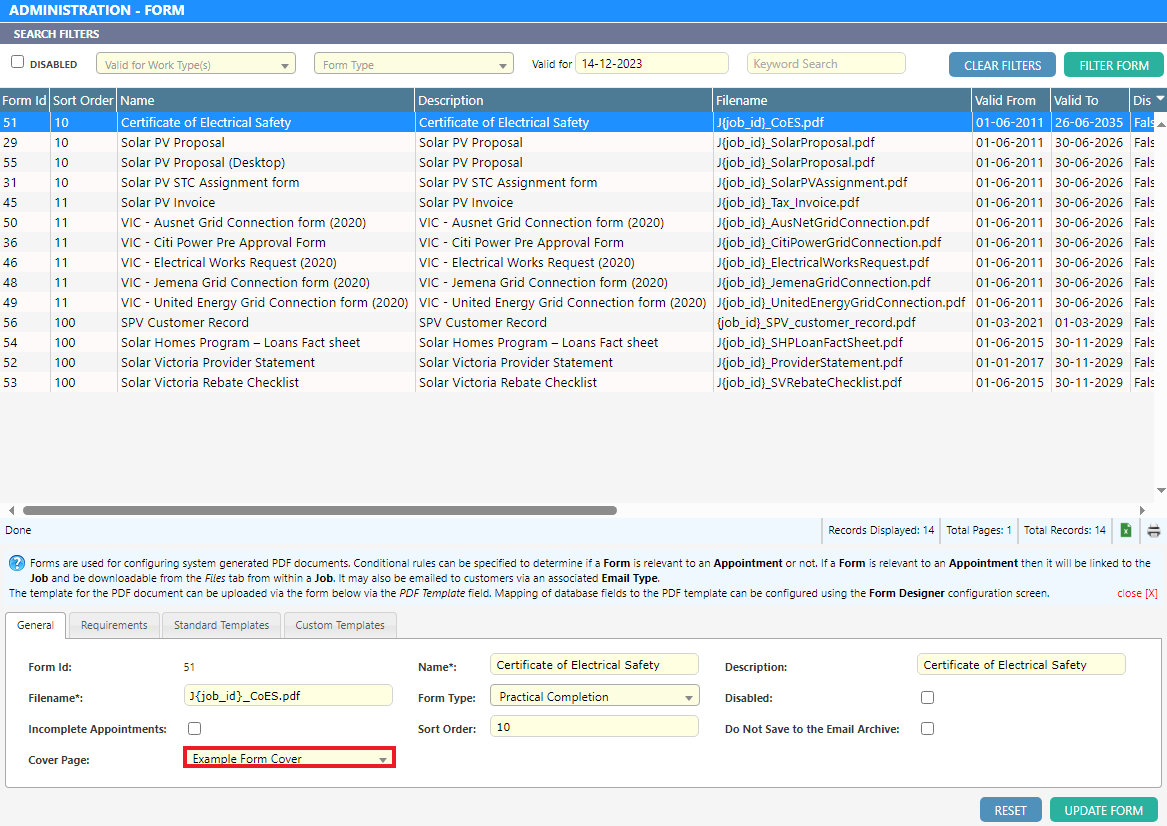The width and height of the screenshot is (1167, 826).
Task: Click the Keyword Search input field
Action: 826,64
